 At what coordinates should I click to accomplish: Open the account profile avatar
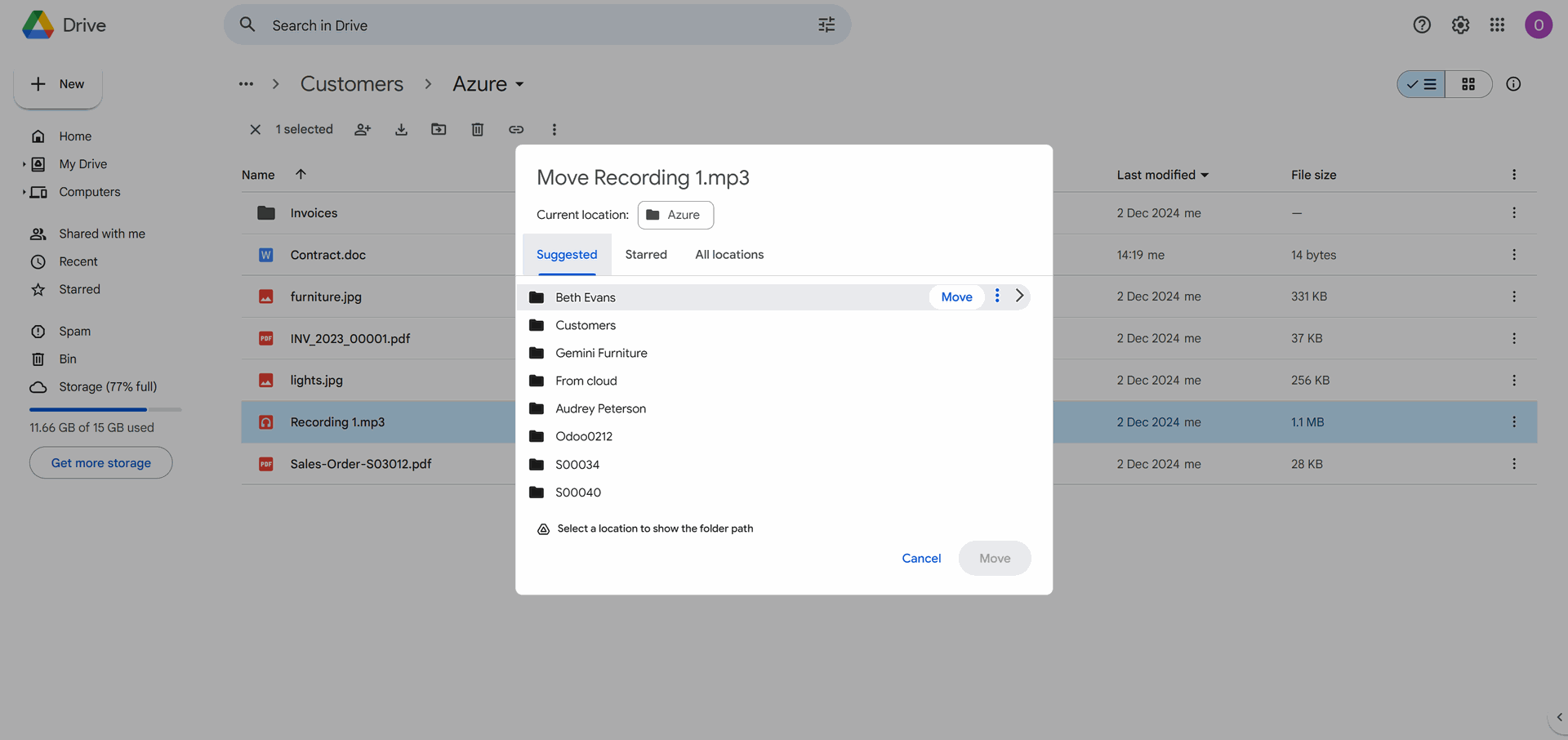pyautogui.click(x=1539, y=25)
